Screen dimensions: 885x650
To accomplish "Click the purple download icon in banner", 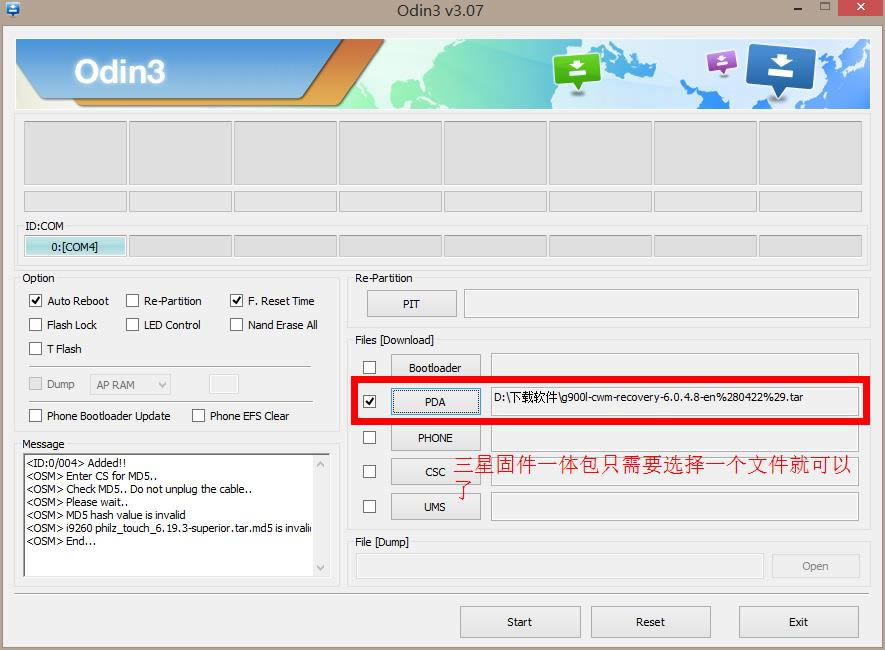I will (x=721, y=63).
